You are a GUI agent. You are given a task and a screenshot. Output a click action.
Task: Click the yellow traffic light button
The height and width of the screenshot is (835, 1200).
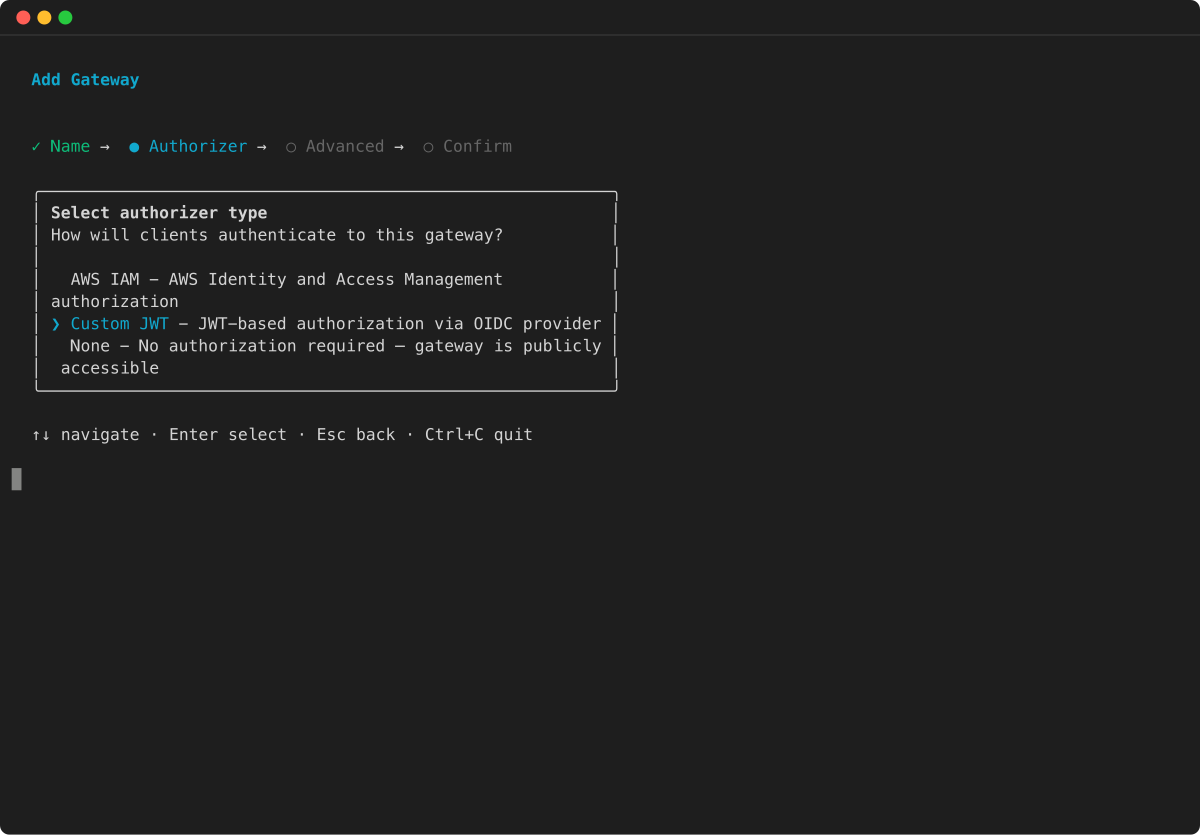coord(42,17)
